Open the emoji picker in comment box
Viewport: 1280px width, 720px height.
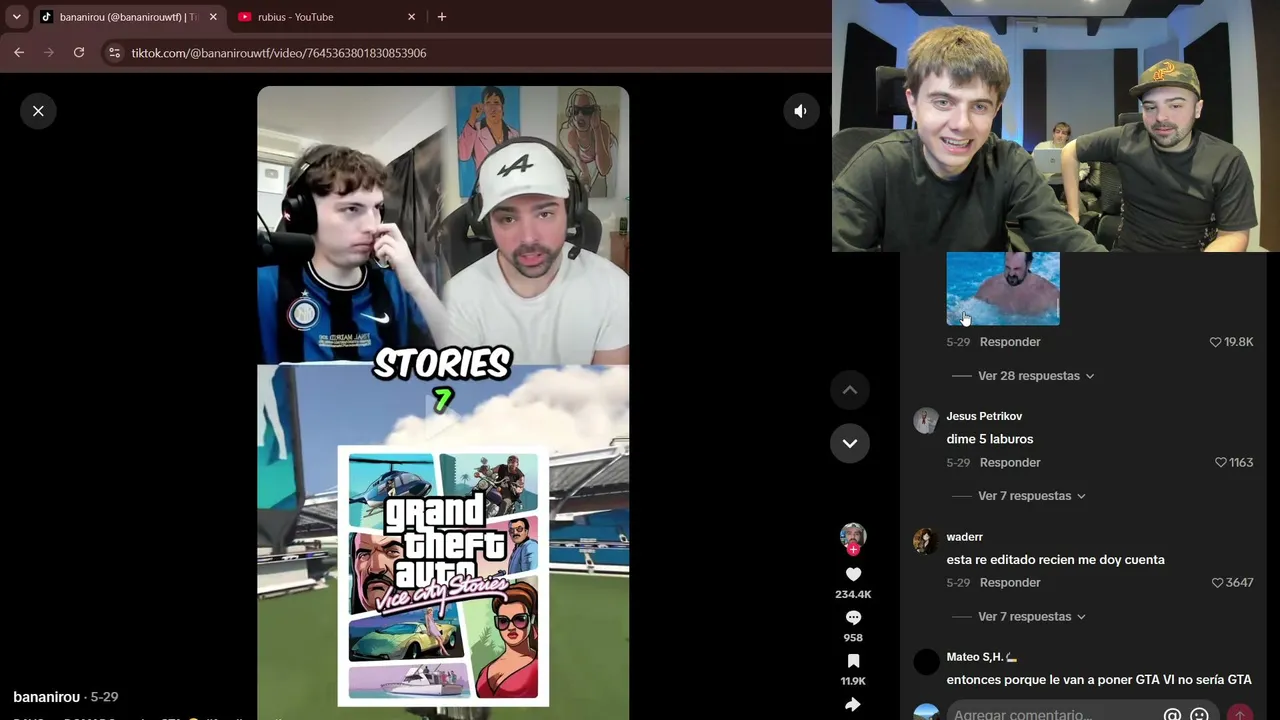(1199, 714)
